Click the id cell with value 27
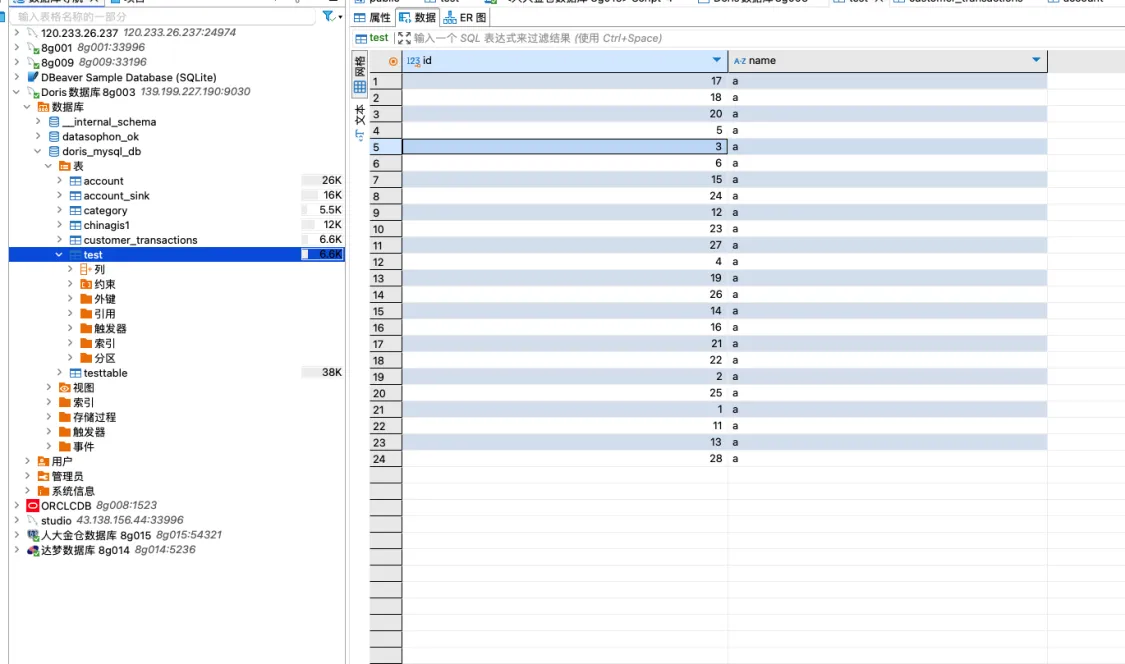 [565, 246]
